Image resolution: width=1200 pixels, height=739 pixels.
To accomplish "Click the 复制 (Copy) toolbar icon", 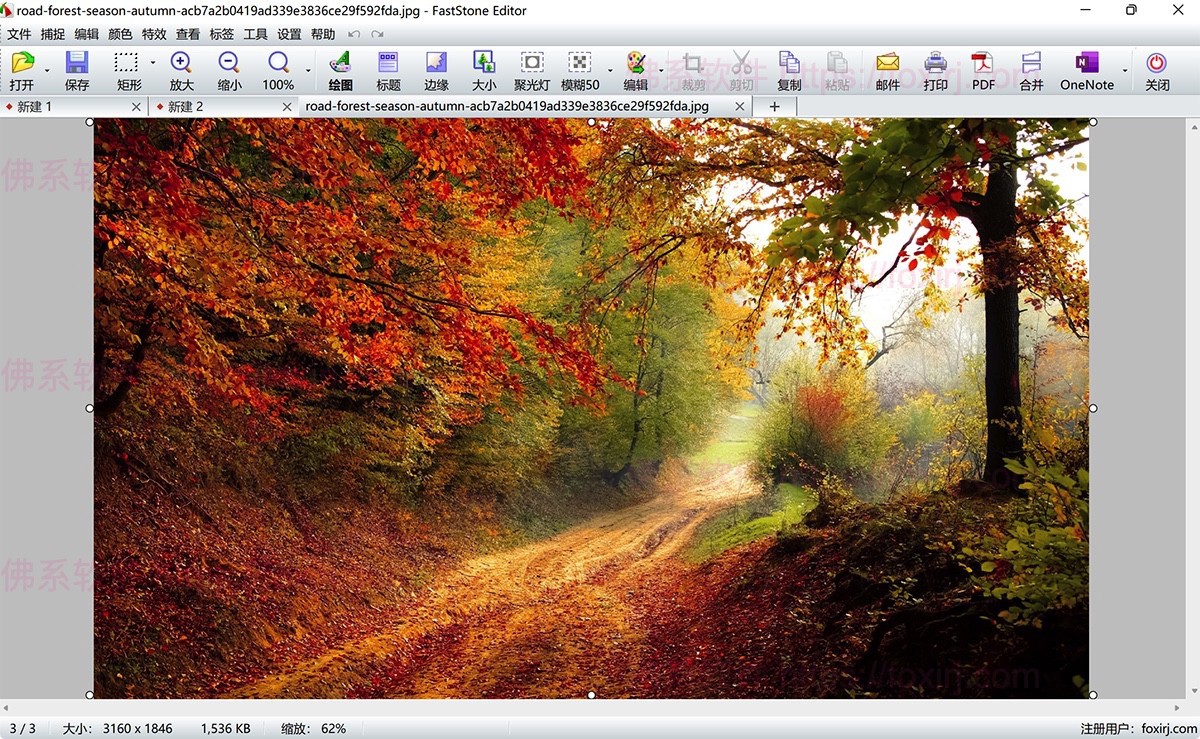I will [789, 71].
